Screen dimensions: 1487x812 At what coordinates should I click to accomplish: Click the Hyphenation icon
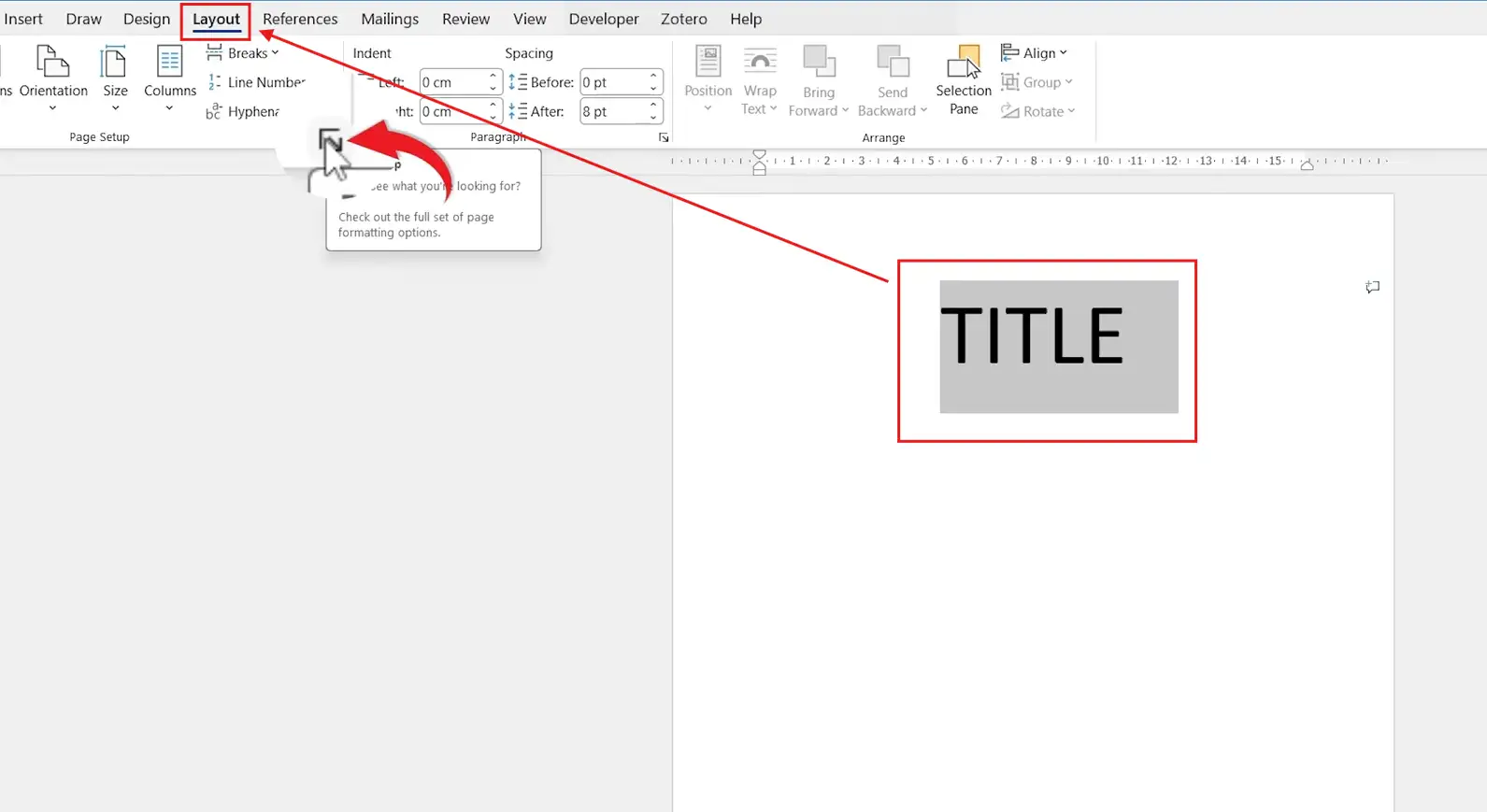tap(214, 111)
